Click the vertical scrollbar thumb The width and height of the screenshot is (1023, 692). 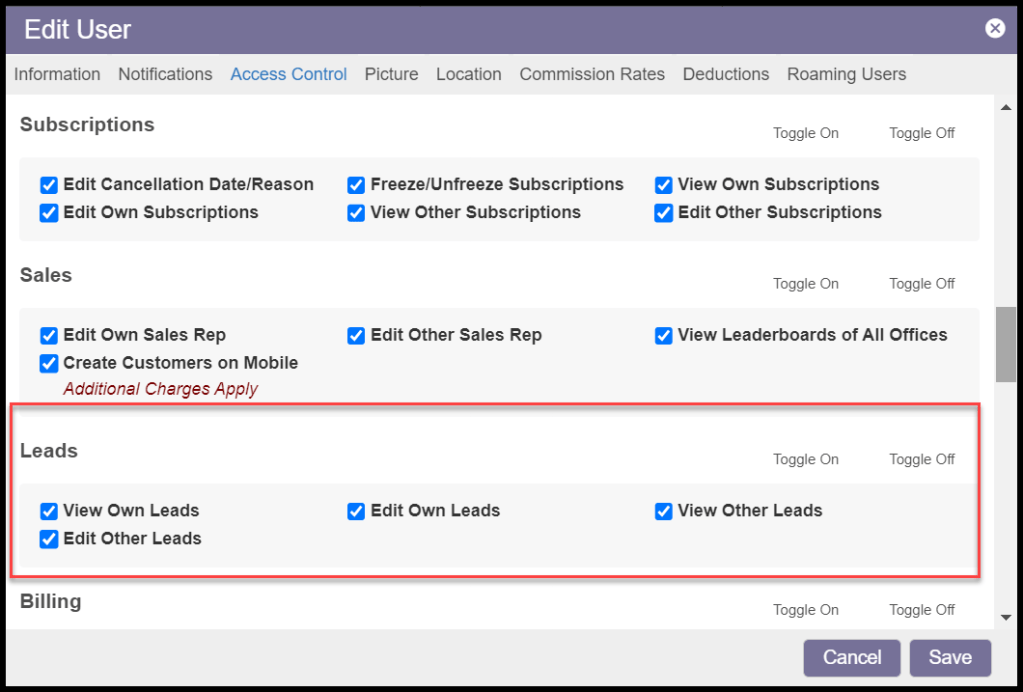1005,344
